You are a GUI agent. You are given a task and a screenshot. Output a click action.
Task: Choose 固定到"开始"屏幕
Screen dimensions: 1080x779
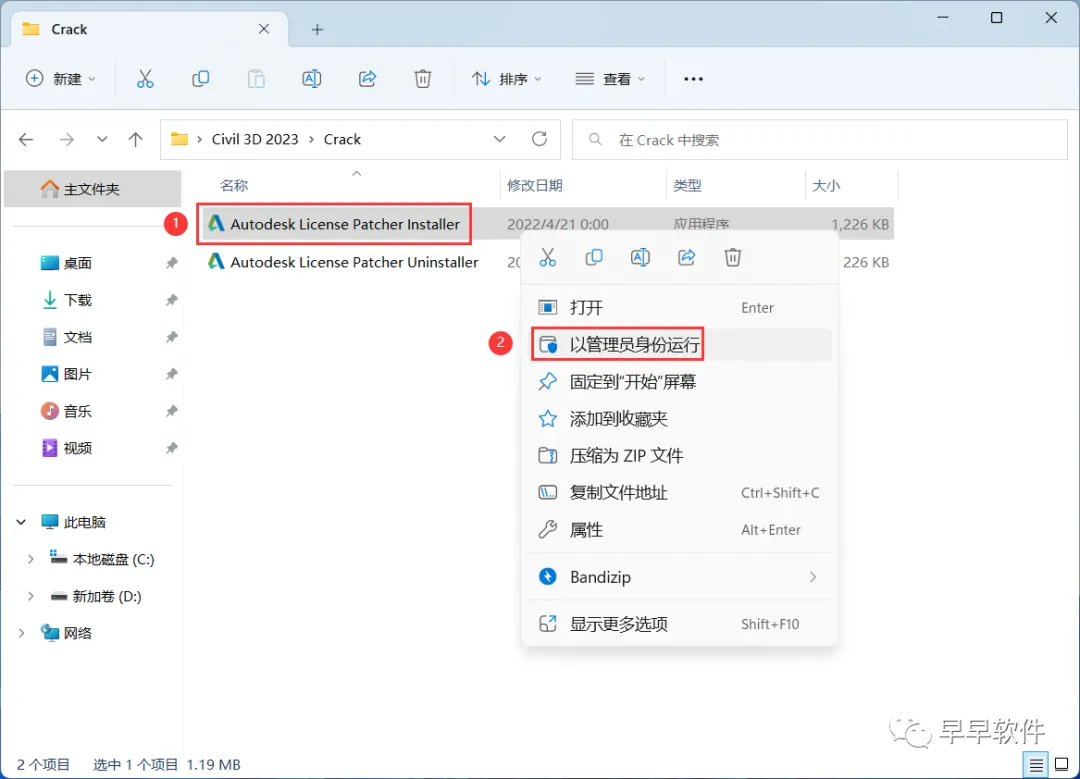680,382
